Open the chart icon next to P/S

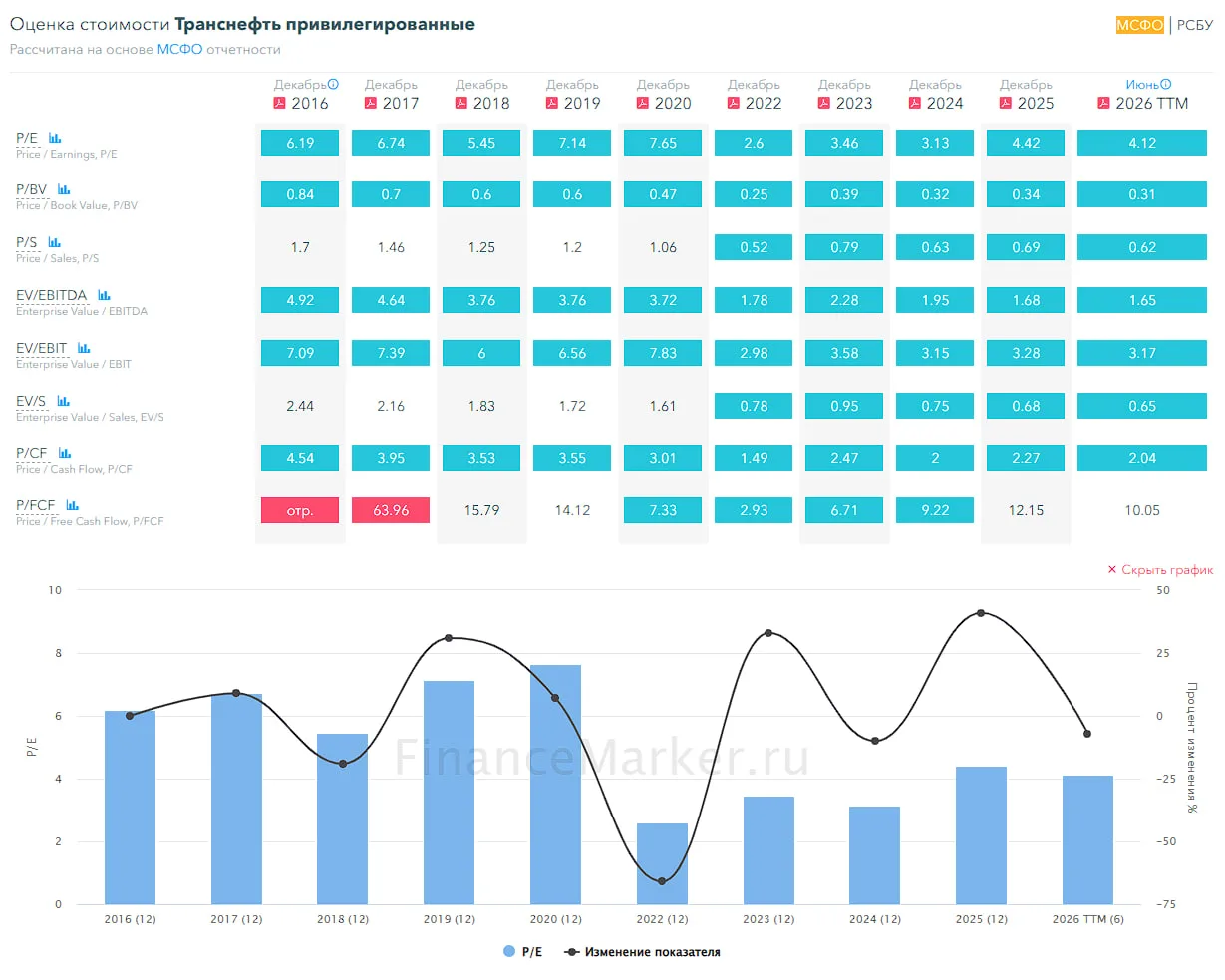click(x=54, y=242)
